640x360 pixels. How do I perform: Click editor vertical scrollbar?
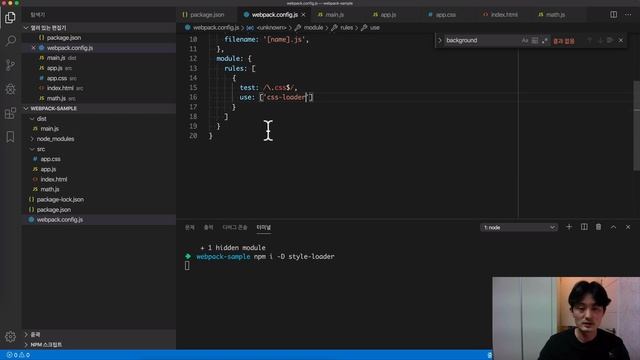[x=636, y=126]
